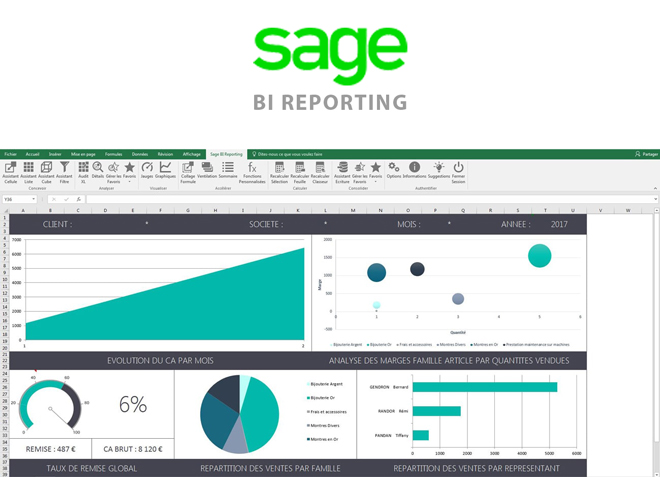This screenshot has height=477, width=660.
Task: Click the TAUX DE REMISE GLOBAL title
Action: click(91, 469)
